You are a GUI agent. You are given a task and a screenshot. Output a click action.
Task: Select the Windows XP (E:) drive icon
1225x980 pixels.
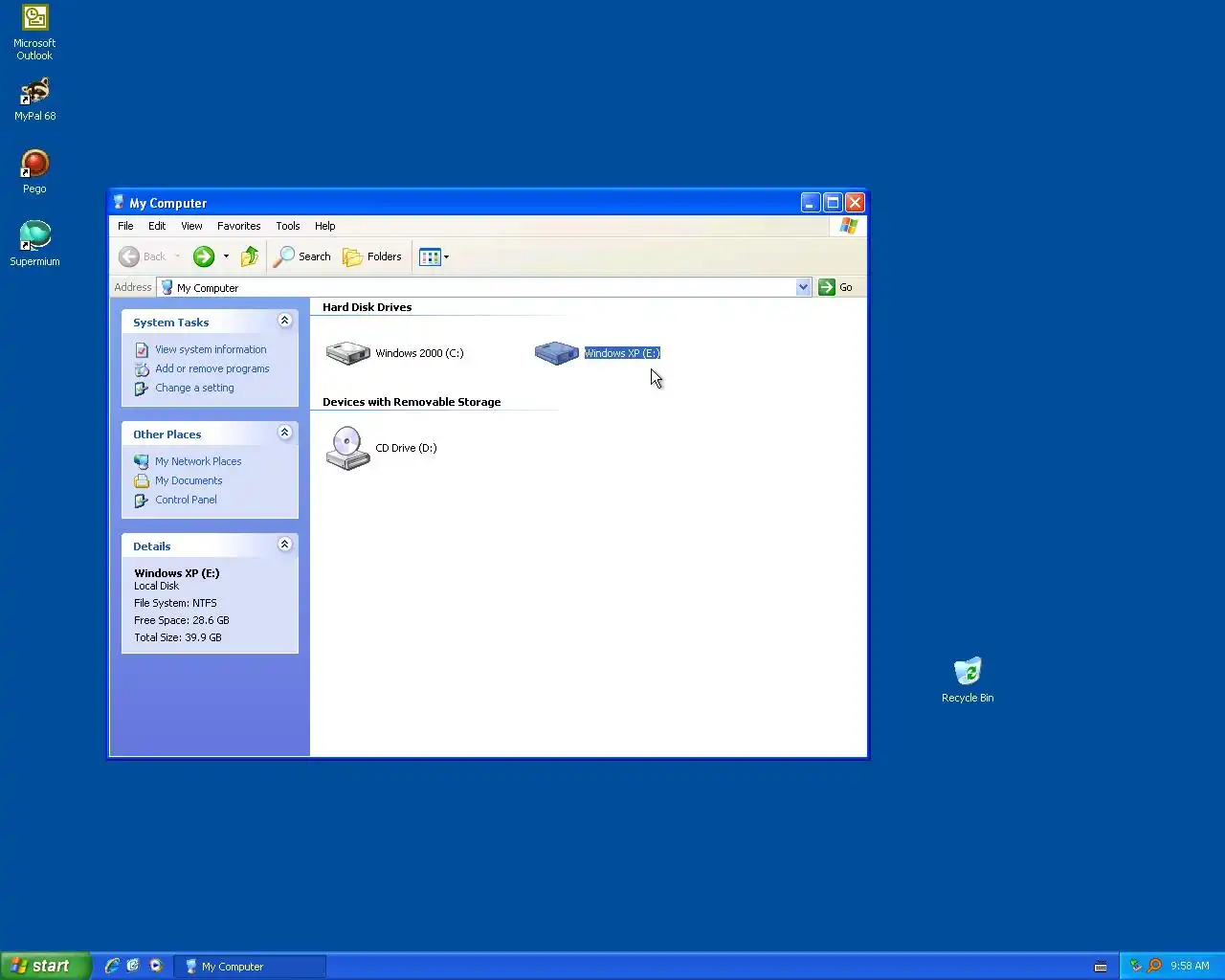[x=556, y=353]
